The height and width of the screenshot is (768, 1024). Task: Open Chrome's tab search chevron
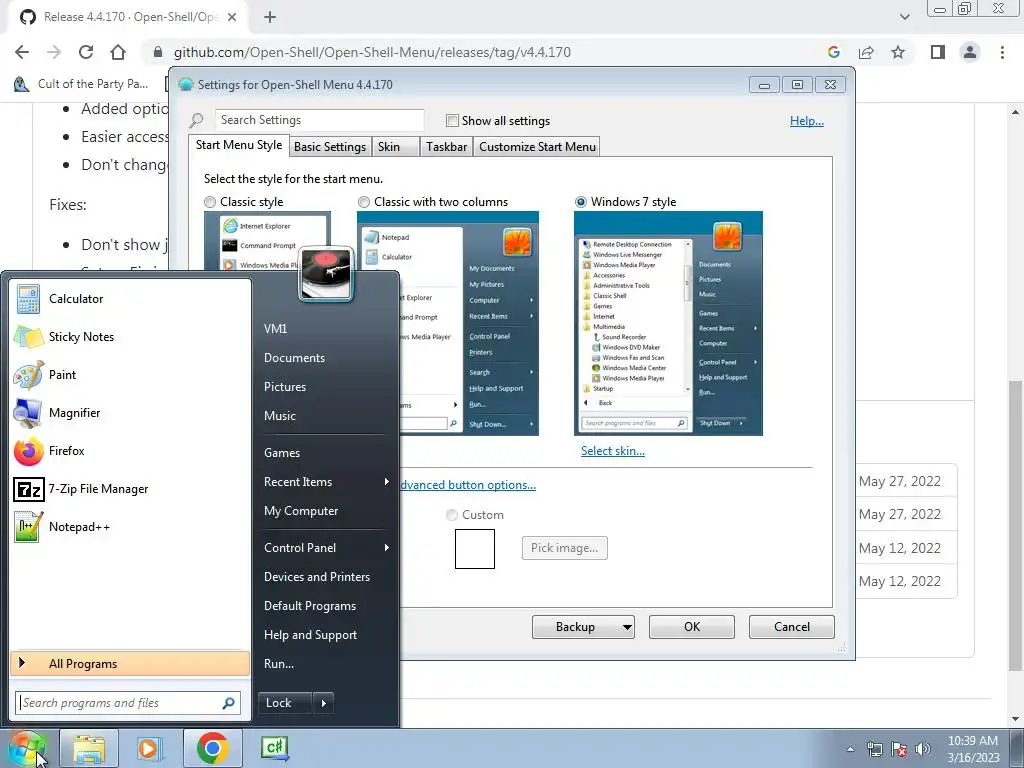(x=904, y=17)
